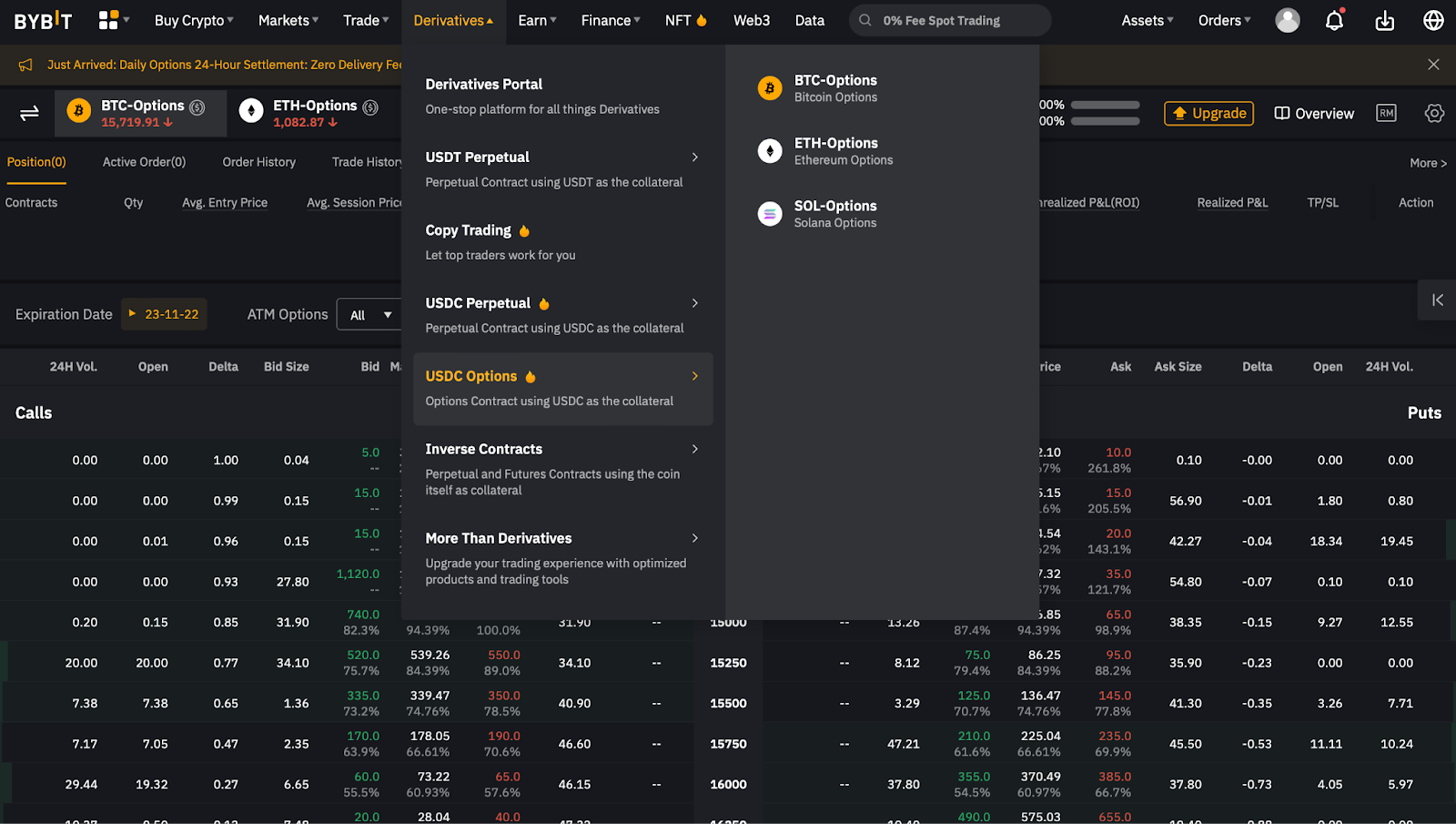Click the USDC badge next to BTC-Options ticker

197,107
